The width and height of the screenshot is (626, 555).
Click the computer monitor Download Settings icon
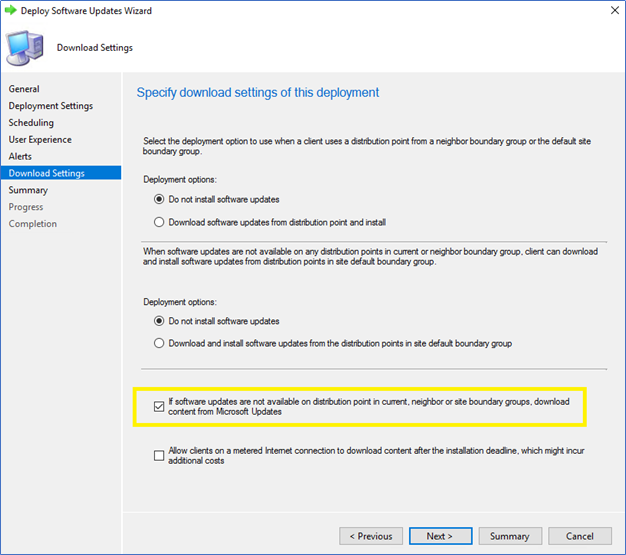25,48
